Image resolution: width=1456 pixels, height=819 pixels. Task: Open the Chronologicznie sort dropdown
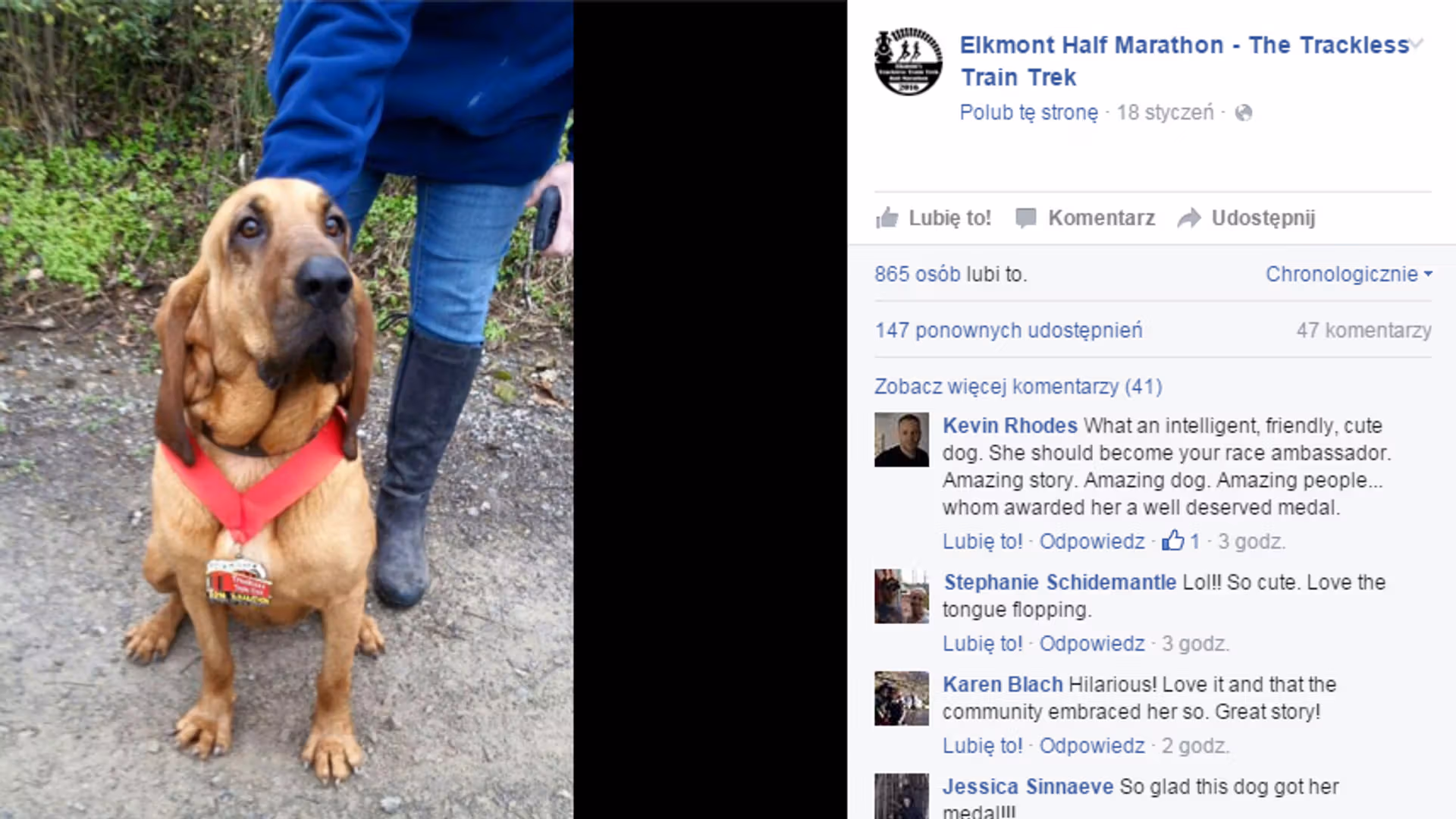click(1349, 274)
